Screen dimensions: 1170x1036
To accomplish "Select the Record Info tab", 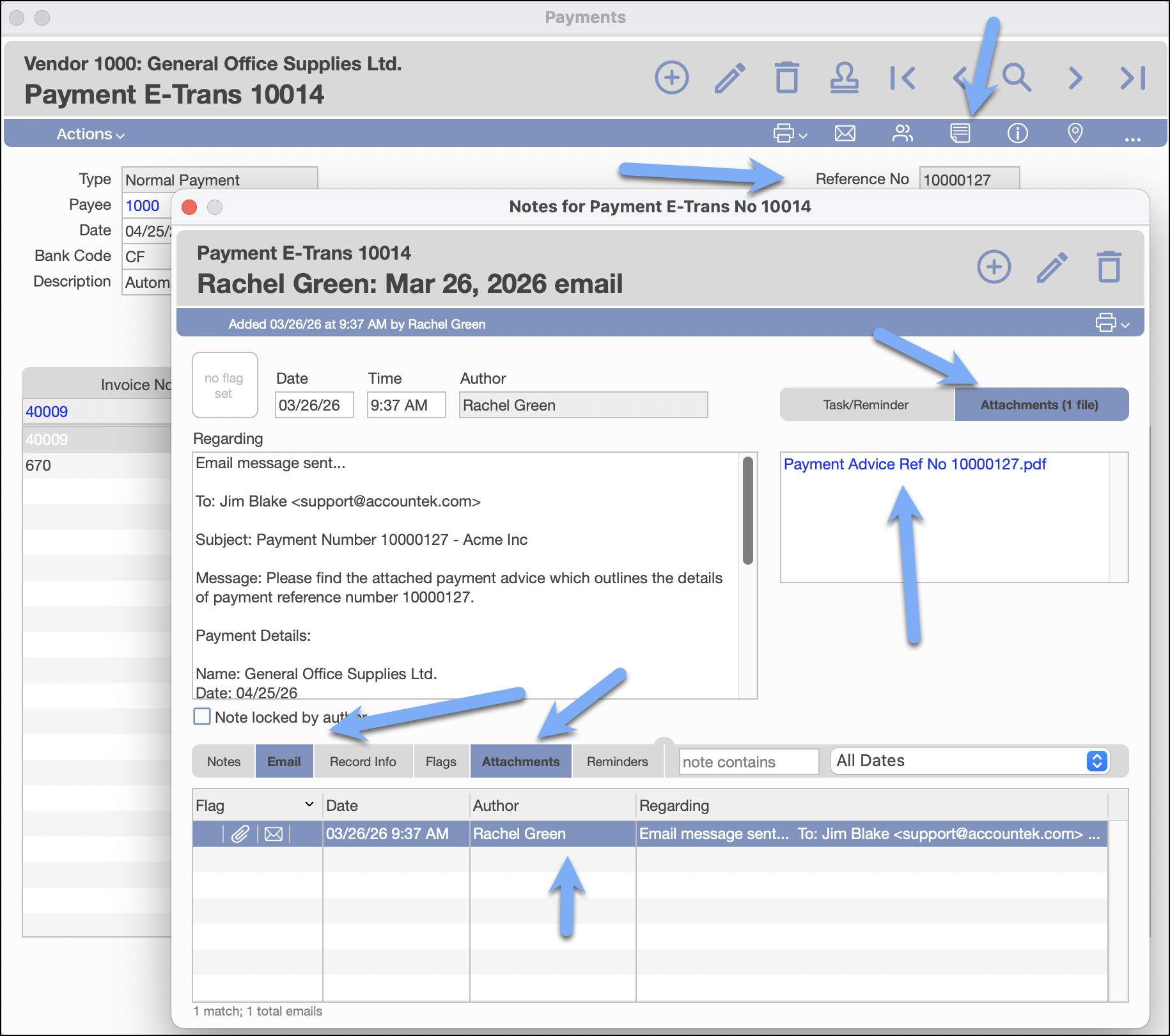I will 363,762.
